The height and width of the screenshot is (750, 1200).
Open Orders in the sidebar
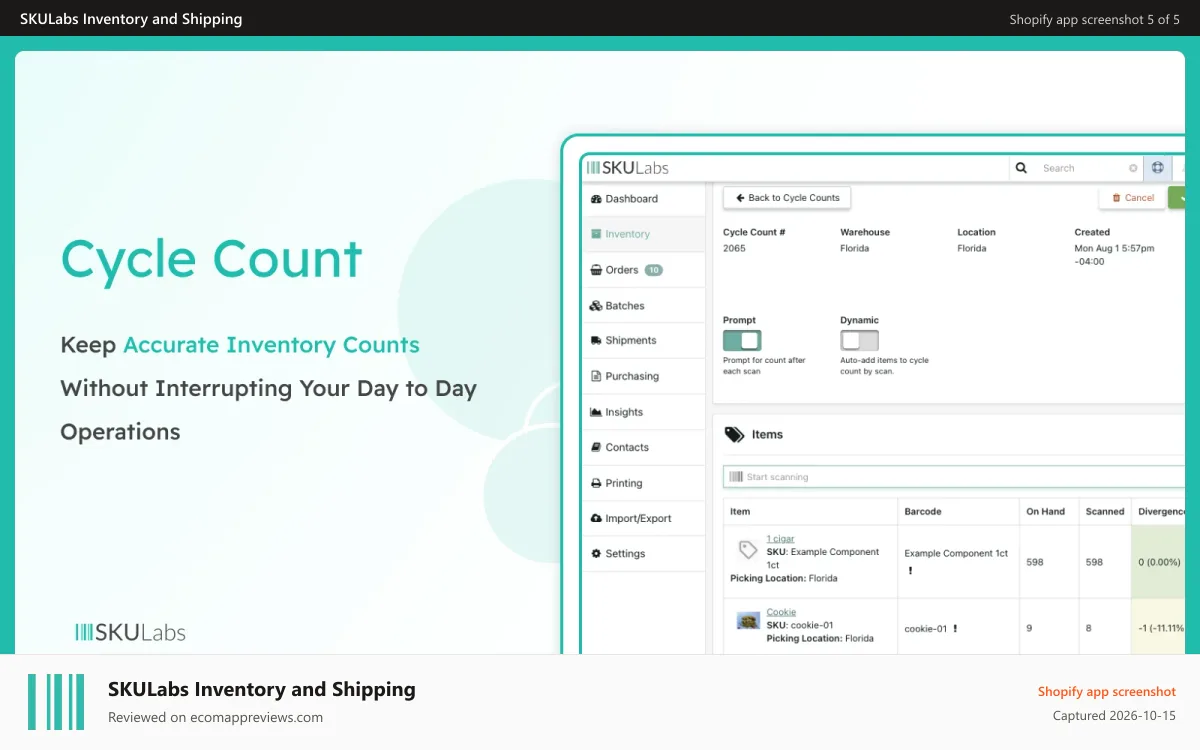643,270
